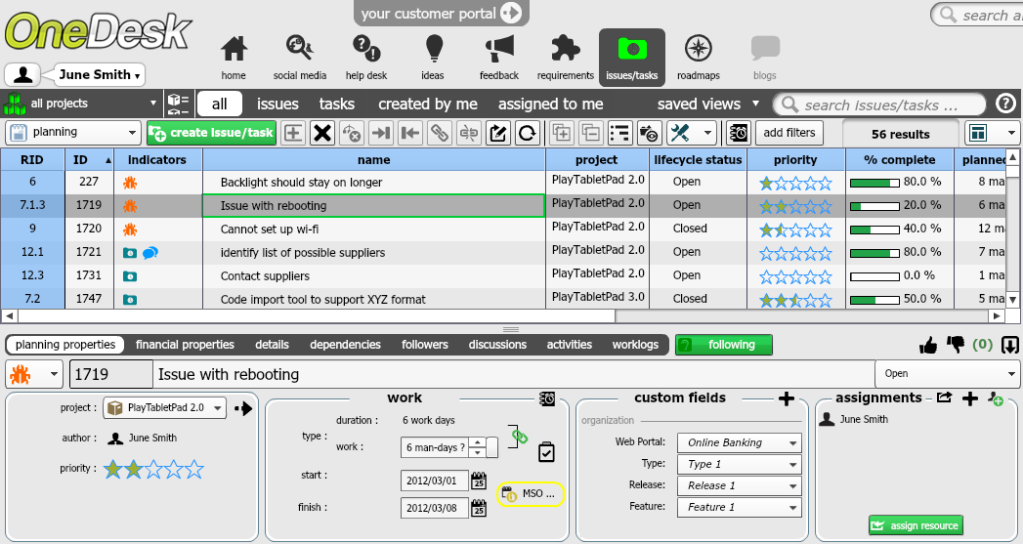
Task: Open the layout view dropdown at far right
Action: click(x=1011, y=134)
